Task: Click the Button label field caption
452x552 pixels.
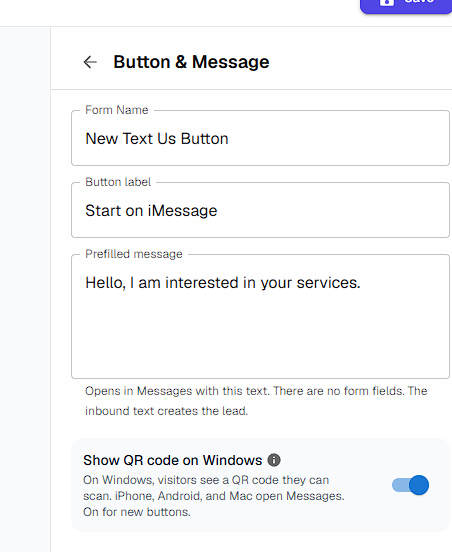Action: point(118,182)
